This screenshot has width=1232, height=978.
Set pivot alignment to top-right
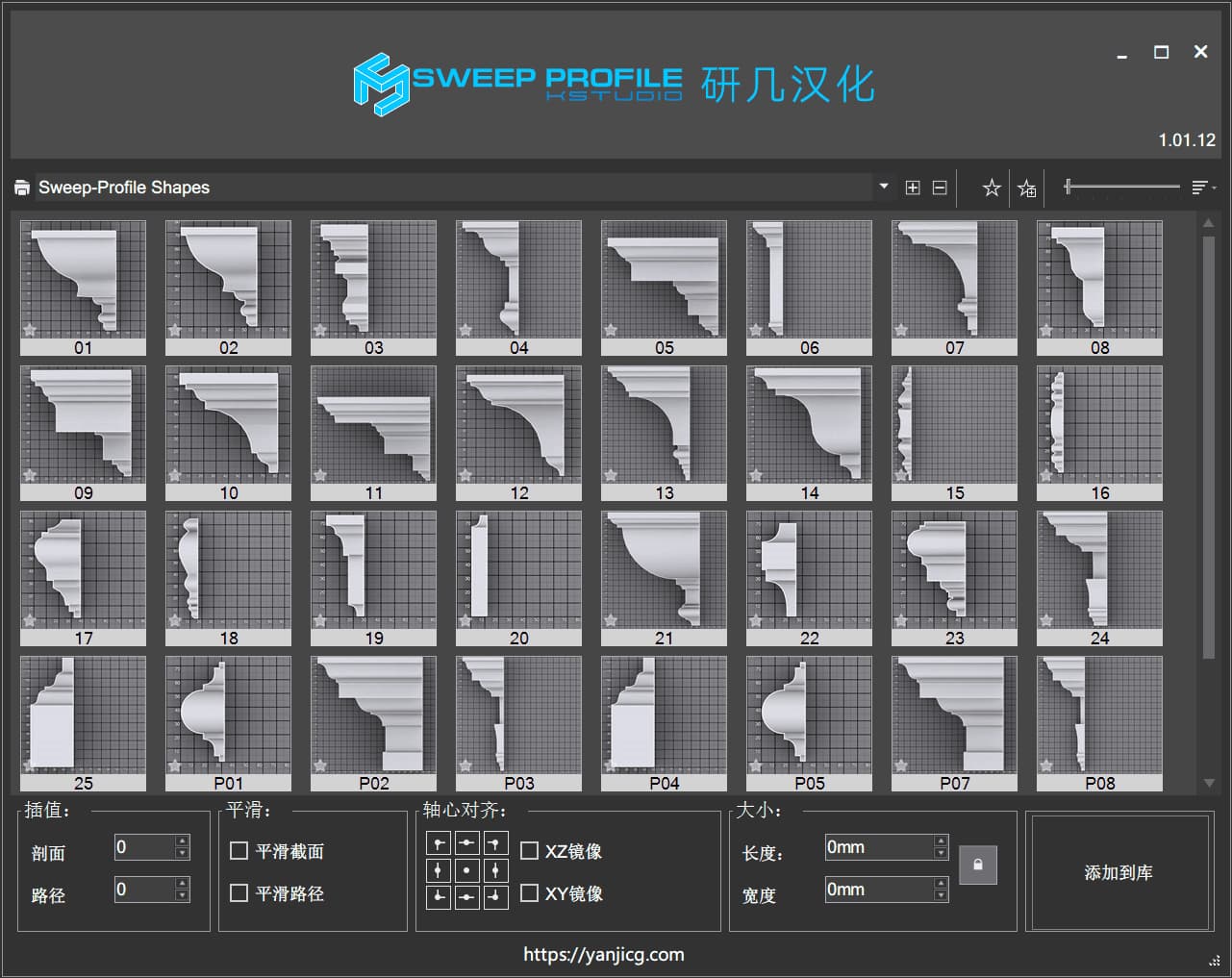pyautogui.click(x=495, y=844)
